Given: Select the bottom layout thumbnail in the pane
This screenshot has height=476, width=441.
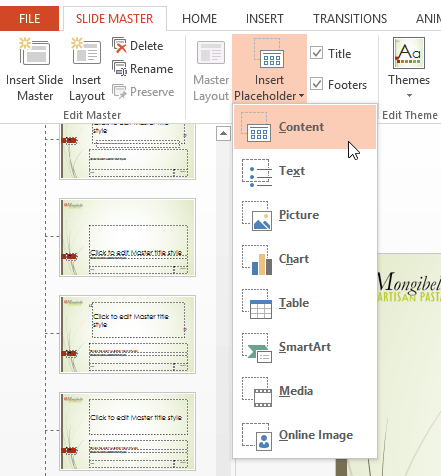Looking at the screenshot, I should coord(127,431).
